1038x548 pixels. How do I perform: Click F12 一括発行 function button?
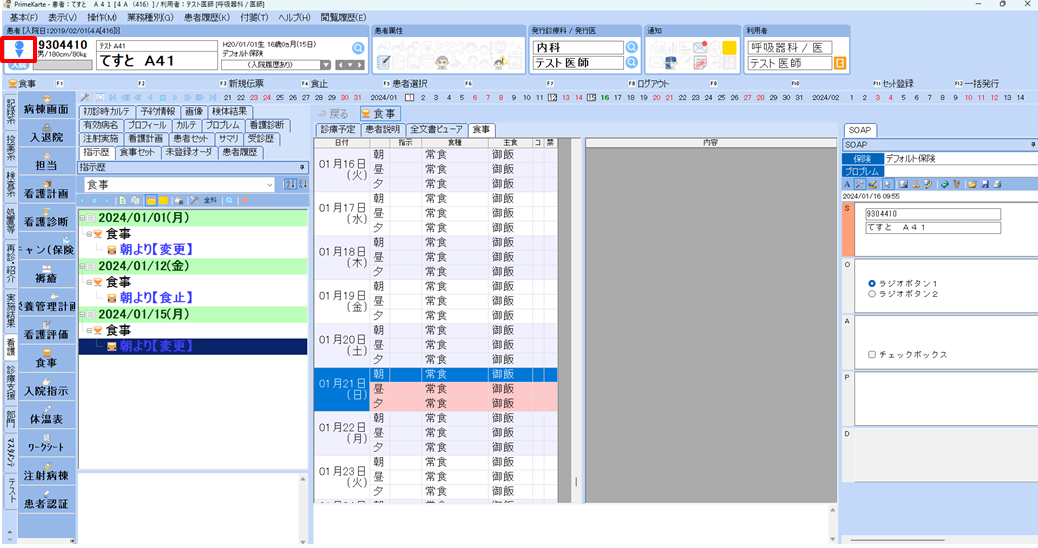click(976, 83)
